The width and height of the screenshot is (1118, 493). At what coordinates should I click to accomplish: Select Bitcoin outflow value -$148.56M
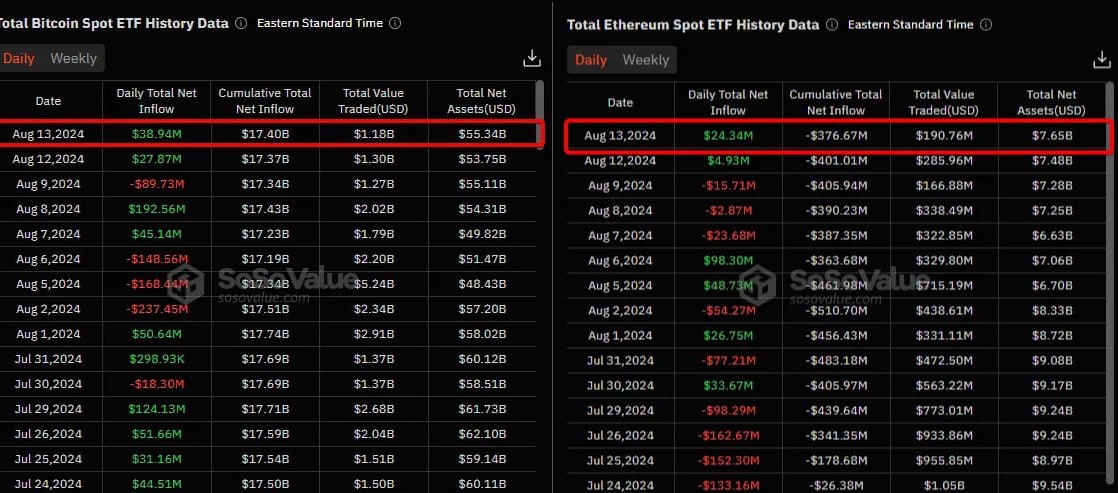pos(156,259)
